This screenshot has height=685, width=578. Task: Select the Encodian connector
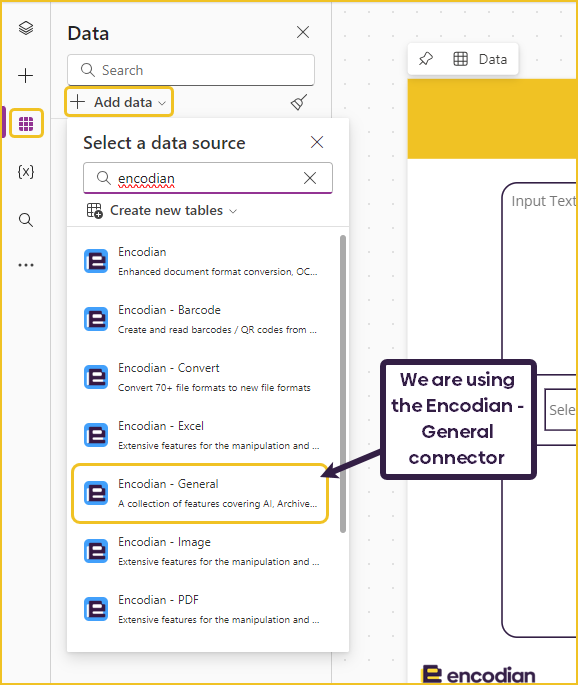pyautogui.click(x=202, y=261)
